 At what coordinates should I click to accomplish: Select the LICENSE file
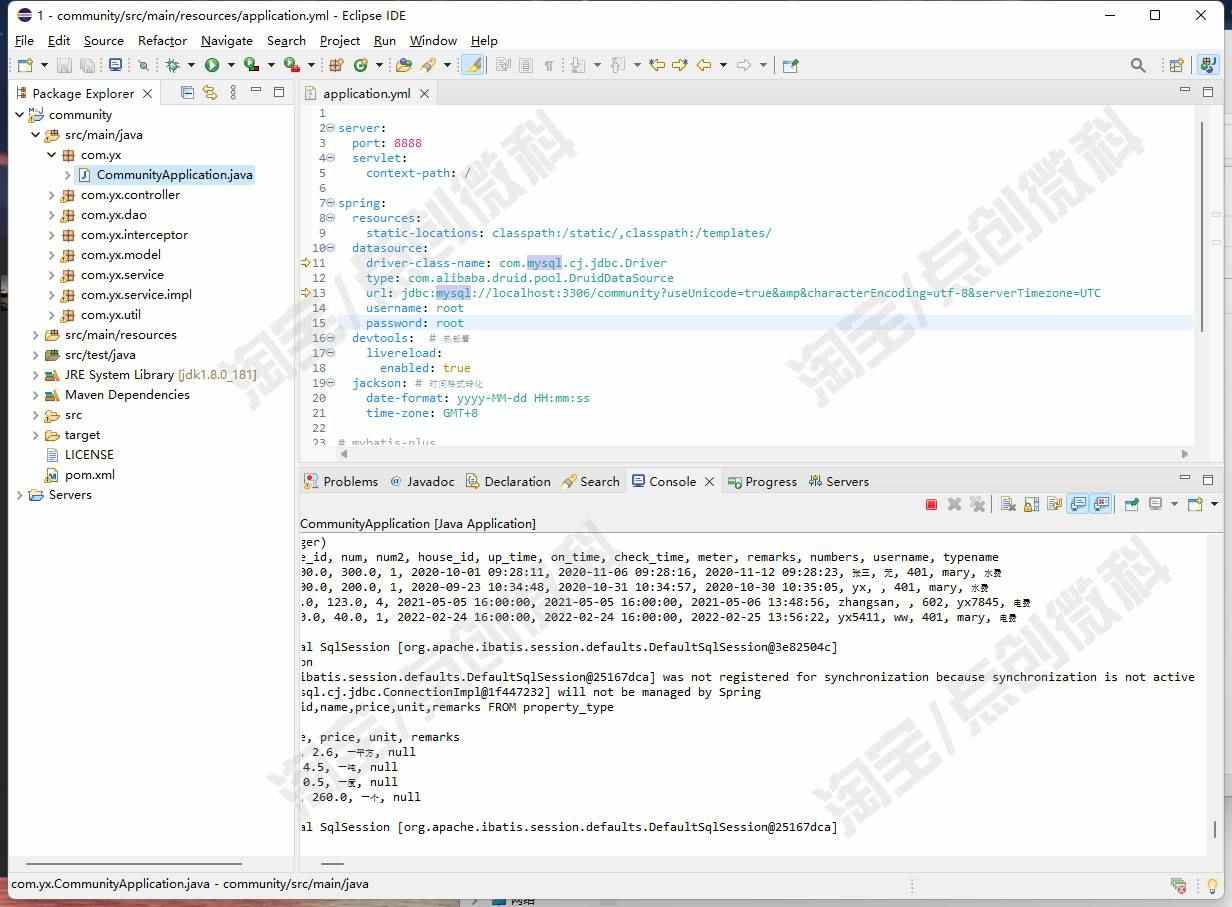(x=89, y=455)
